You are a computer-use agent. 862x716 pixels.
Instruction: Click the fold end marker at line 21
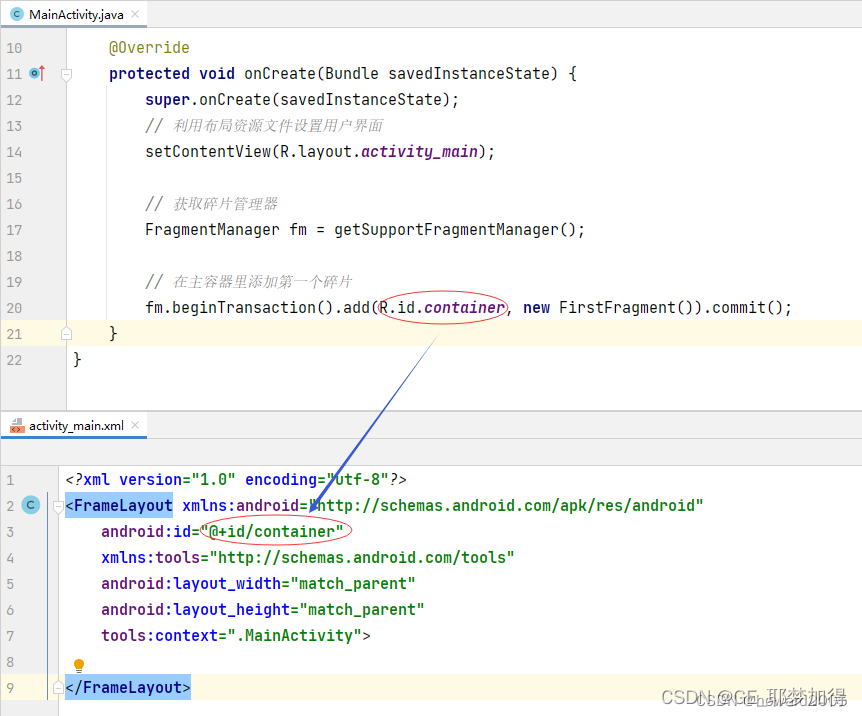pyautogui.click(x=67, y=333)
